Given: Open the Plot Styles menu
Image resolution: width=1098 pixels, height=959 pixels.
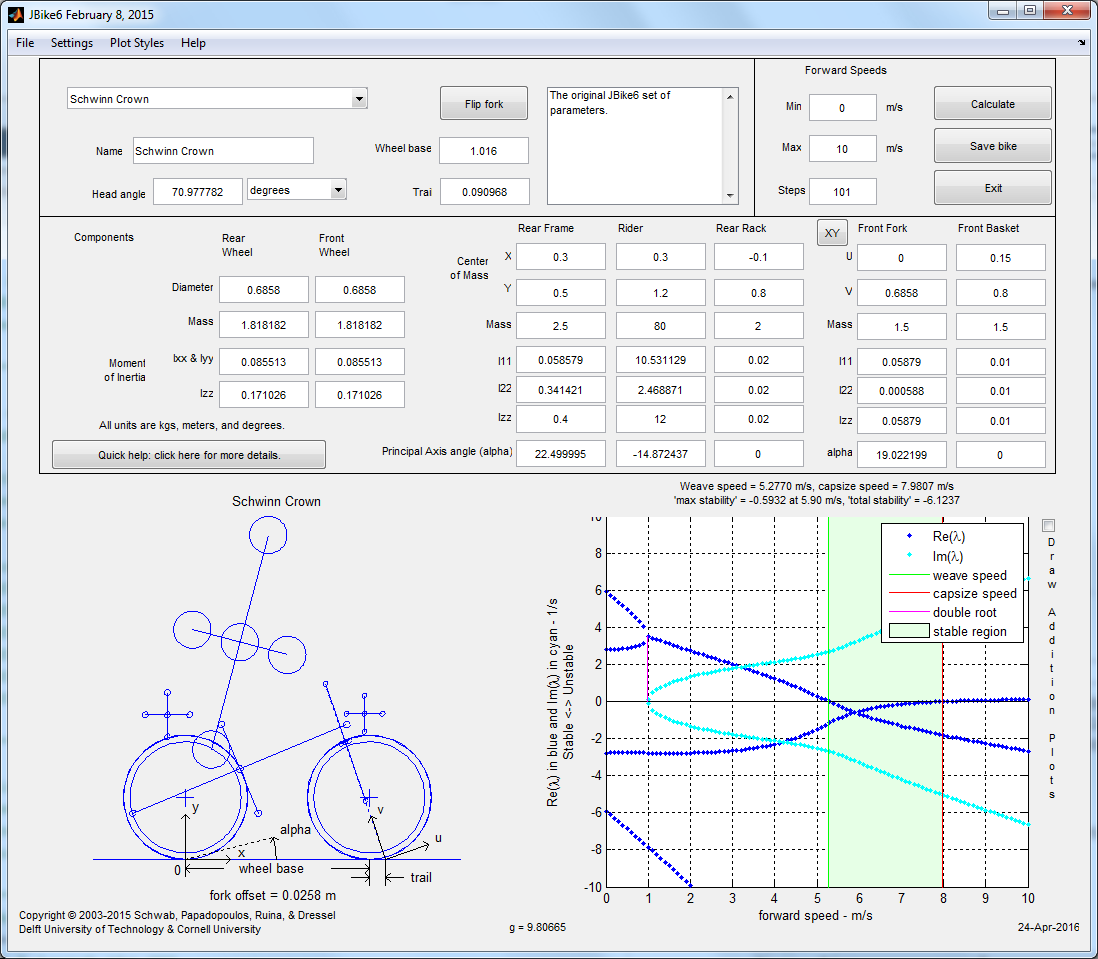Looking at the screenshot, I should [x=136, y=43].
